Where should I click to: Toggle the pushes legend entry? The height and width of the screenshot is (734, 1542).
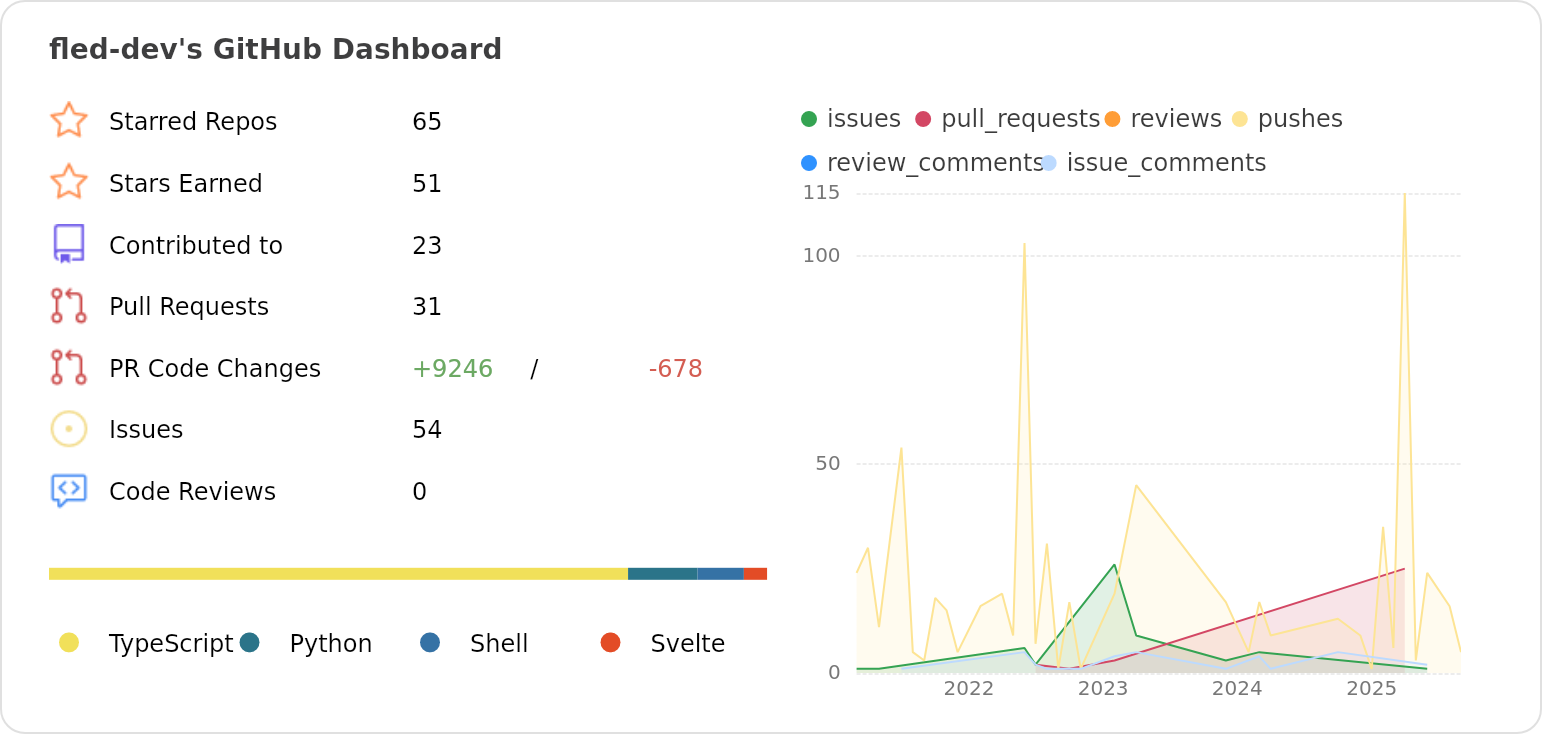pos(1288,119)
